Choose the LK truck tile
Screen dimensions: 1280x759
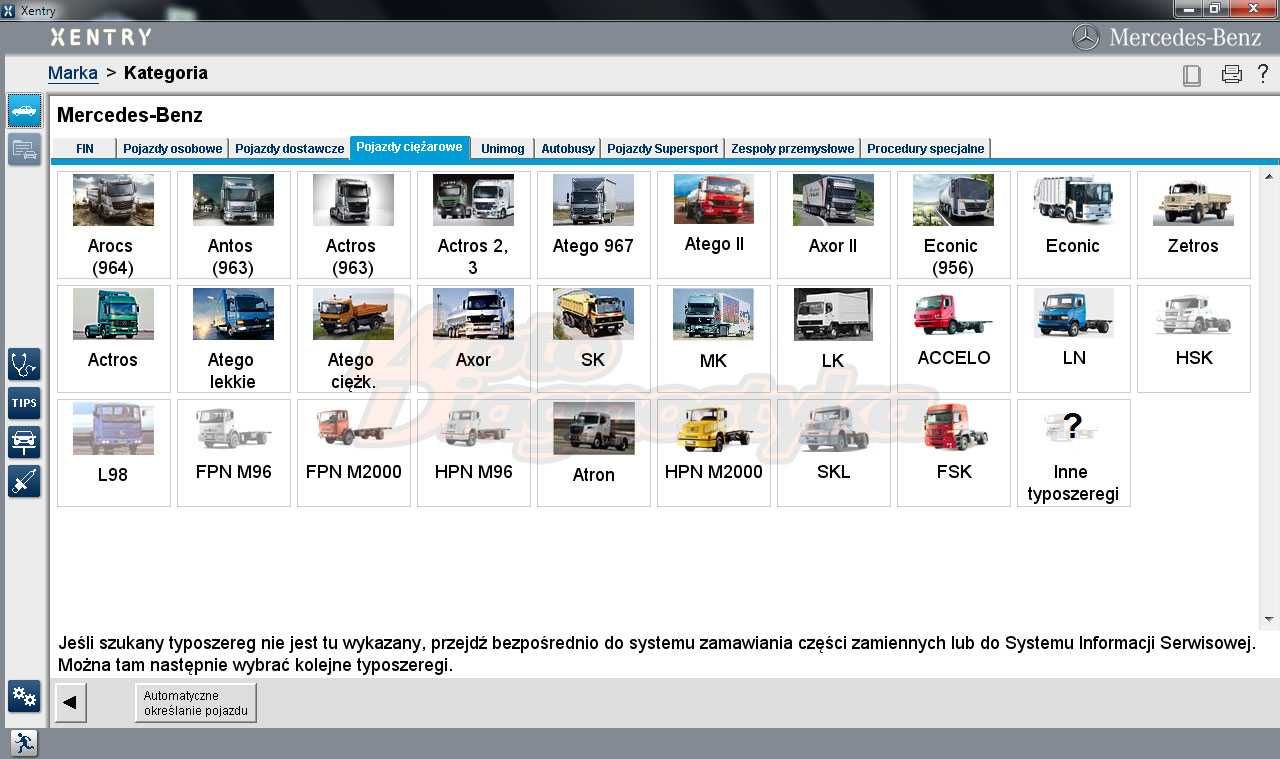834,339
